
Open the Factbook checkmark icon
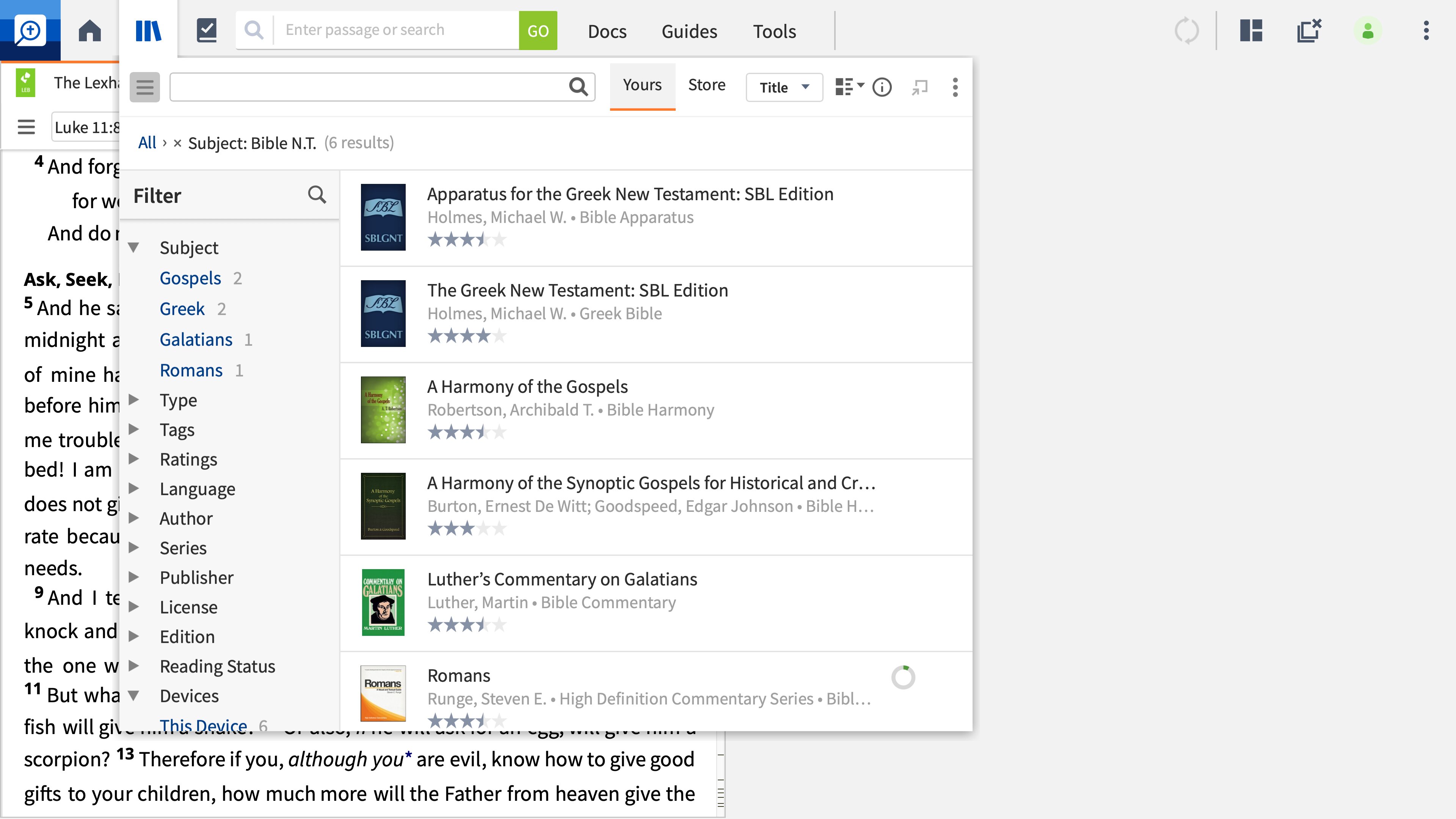(x=206, y=30)
